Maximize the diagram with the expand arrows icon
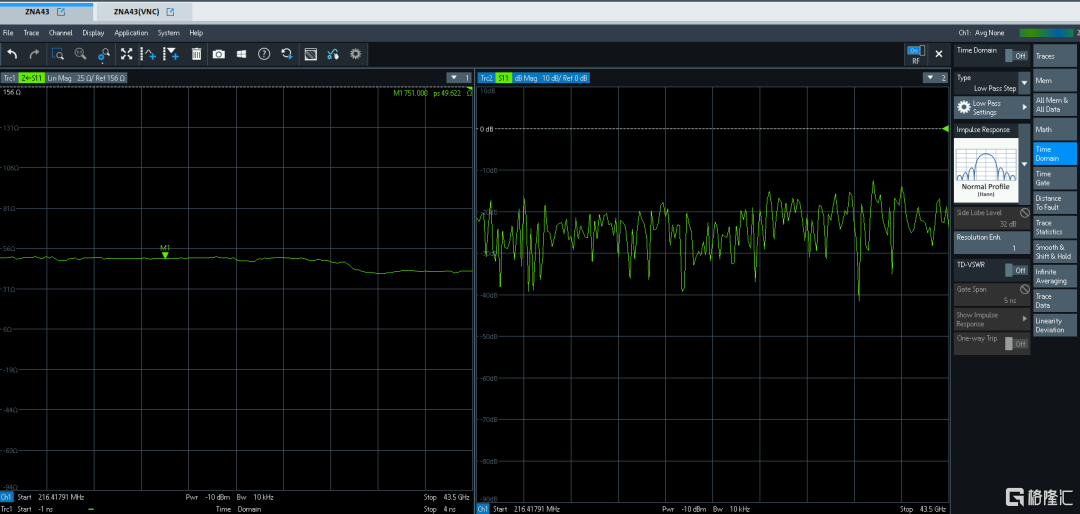 tap(127, 54)
